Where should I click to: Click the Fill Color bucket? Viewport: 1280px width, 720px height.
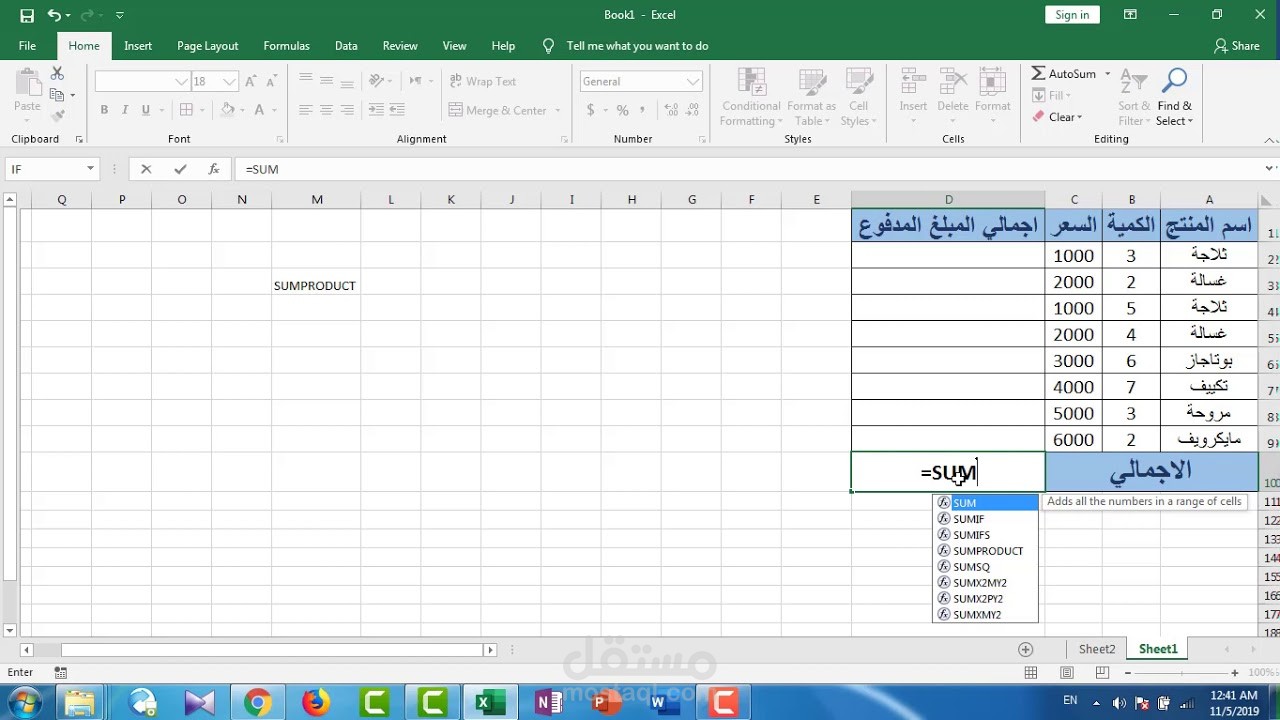(227, 110)
